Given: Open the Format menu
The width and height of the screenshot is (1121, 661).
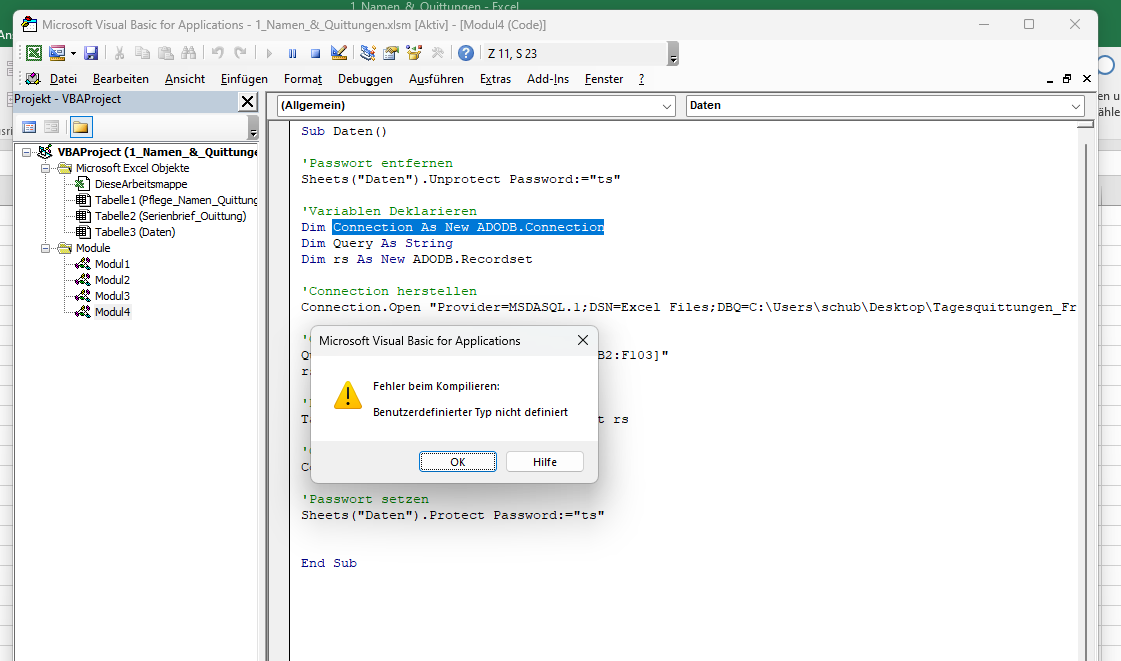Looking at the screenshot, I should 302,79.
